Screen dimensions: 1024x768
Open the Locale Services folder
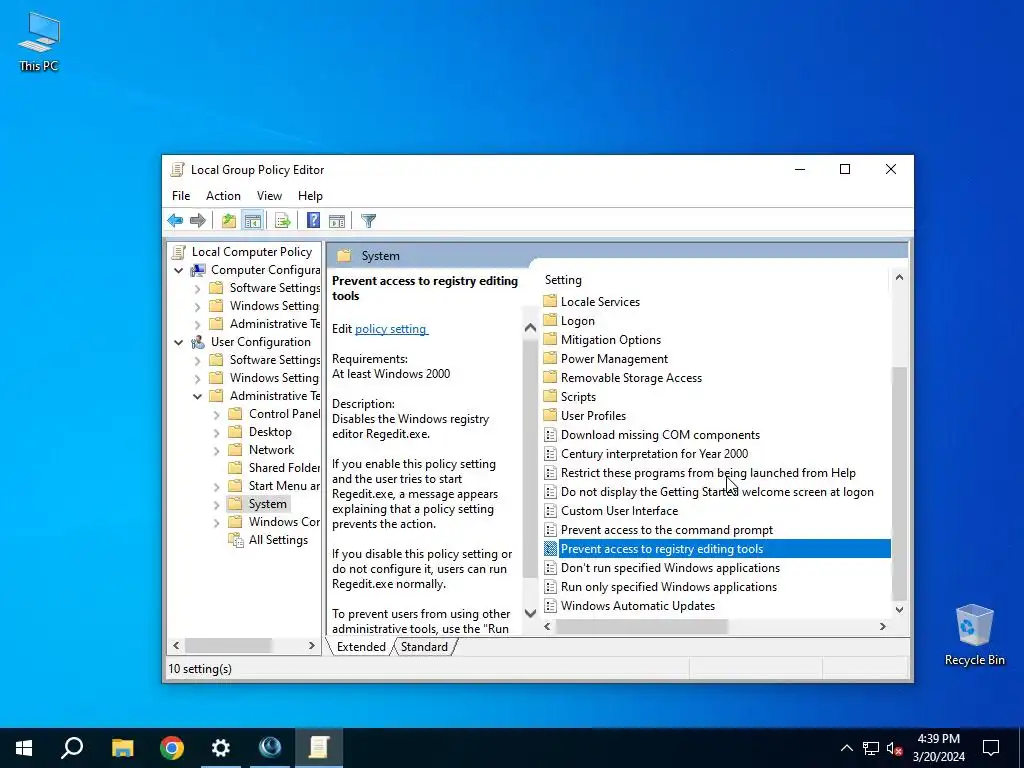pyautogui.click(x=600, y=302)
